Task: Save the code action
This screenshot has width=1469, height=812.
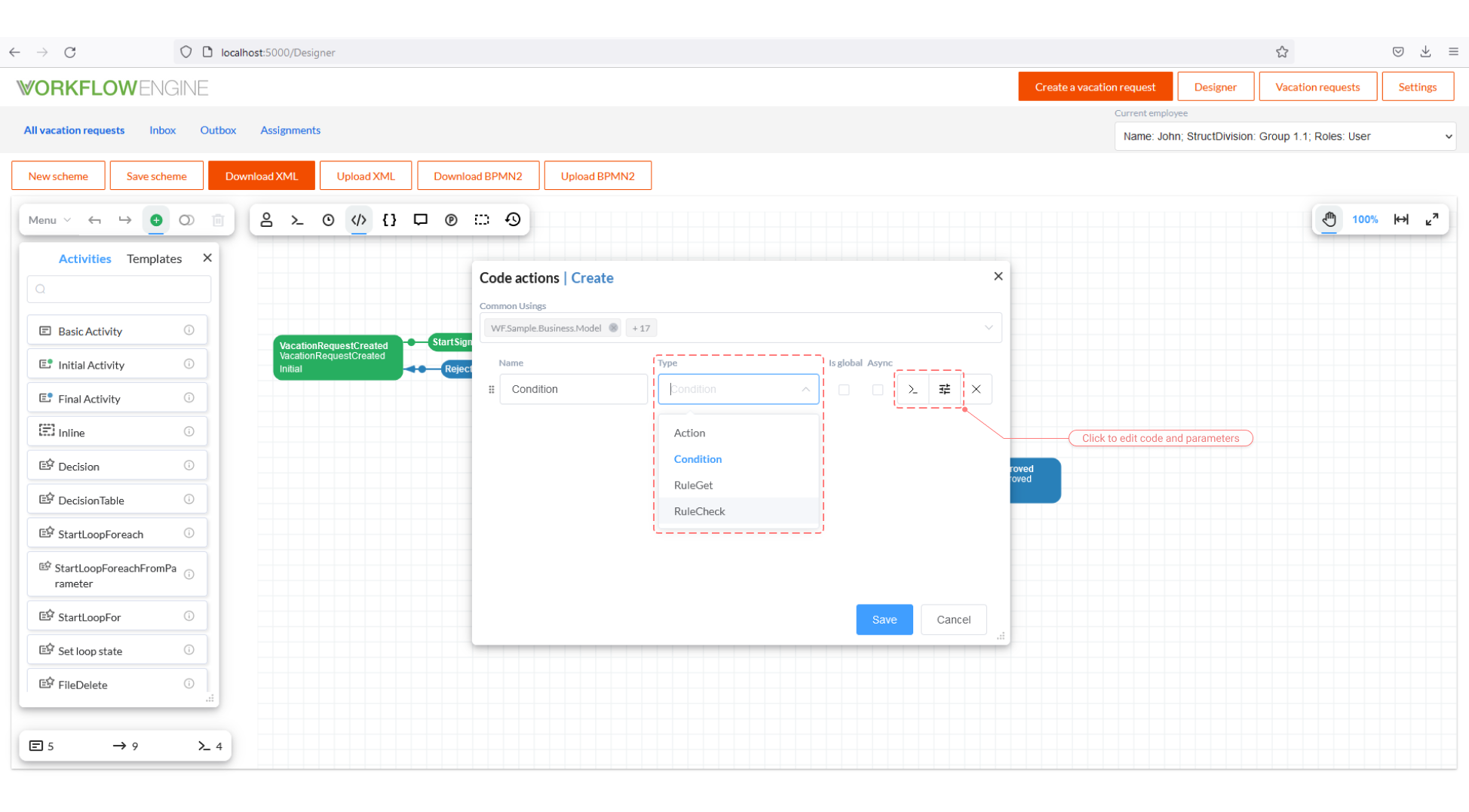Action: point(884,620)
